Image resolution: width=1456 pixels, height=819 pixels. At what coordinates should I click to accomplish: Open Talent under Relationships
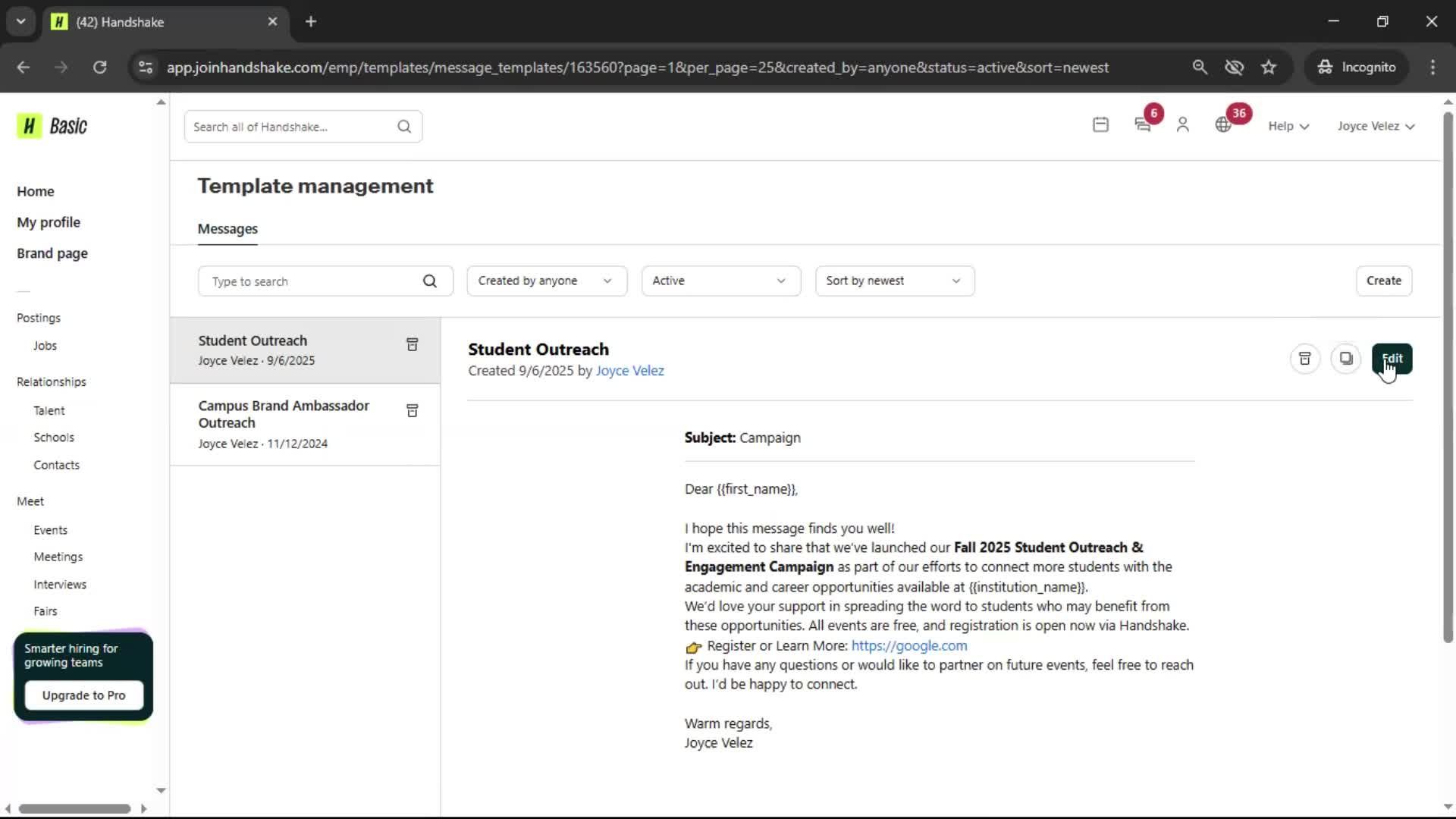49,411
